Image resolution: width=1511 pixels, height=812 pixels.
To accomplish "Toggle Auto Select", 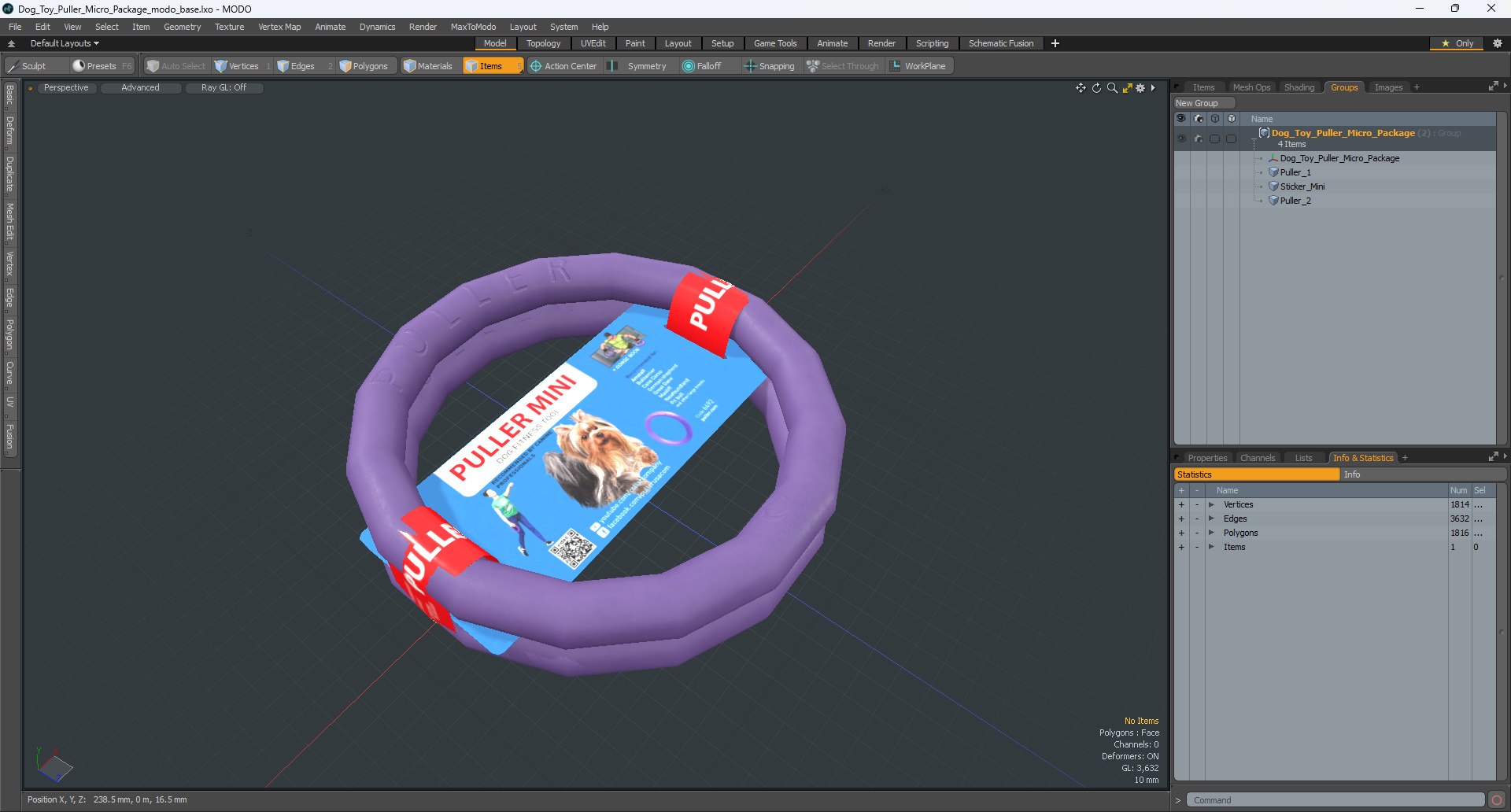I will click(x=175, y=66).
